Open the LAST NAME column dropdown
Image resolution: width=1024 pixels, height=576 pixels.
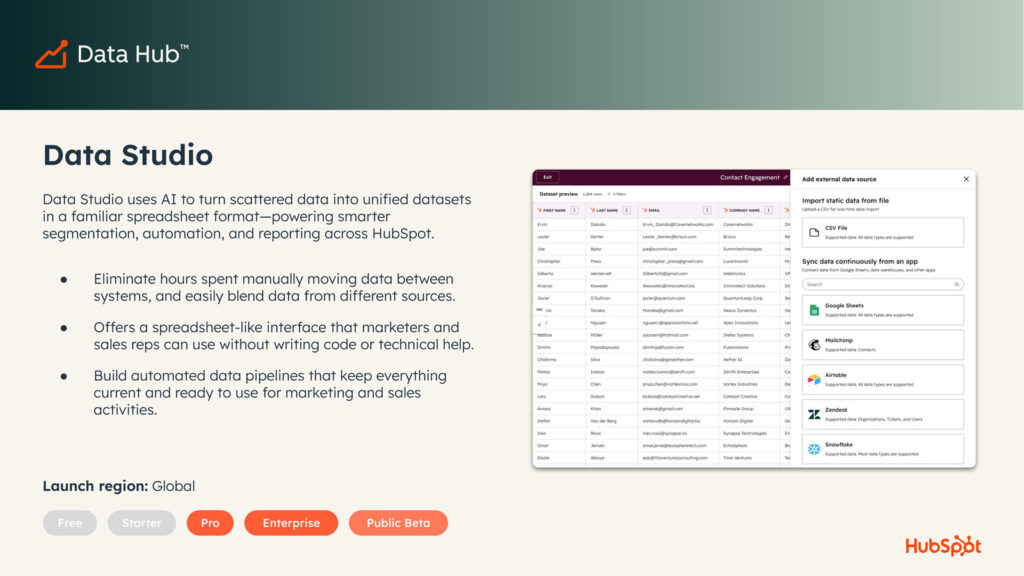coord(626,210)
